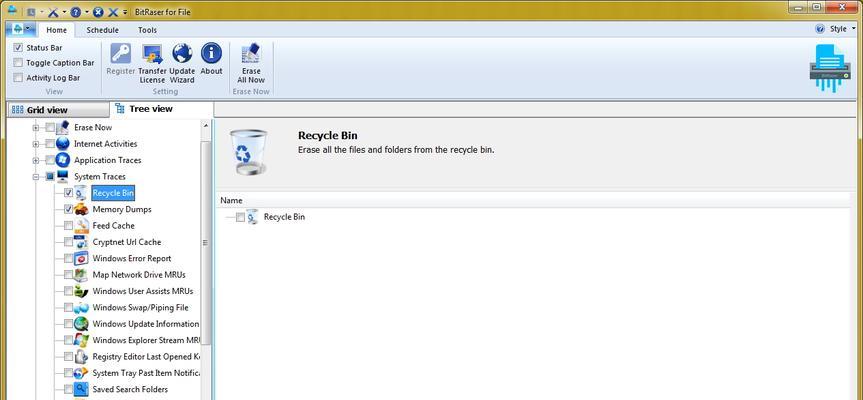Expand the Application Traces node
Viewport: 863px width, 400px height.
(x=36, y=161)
